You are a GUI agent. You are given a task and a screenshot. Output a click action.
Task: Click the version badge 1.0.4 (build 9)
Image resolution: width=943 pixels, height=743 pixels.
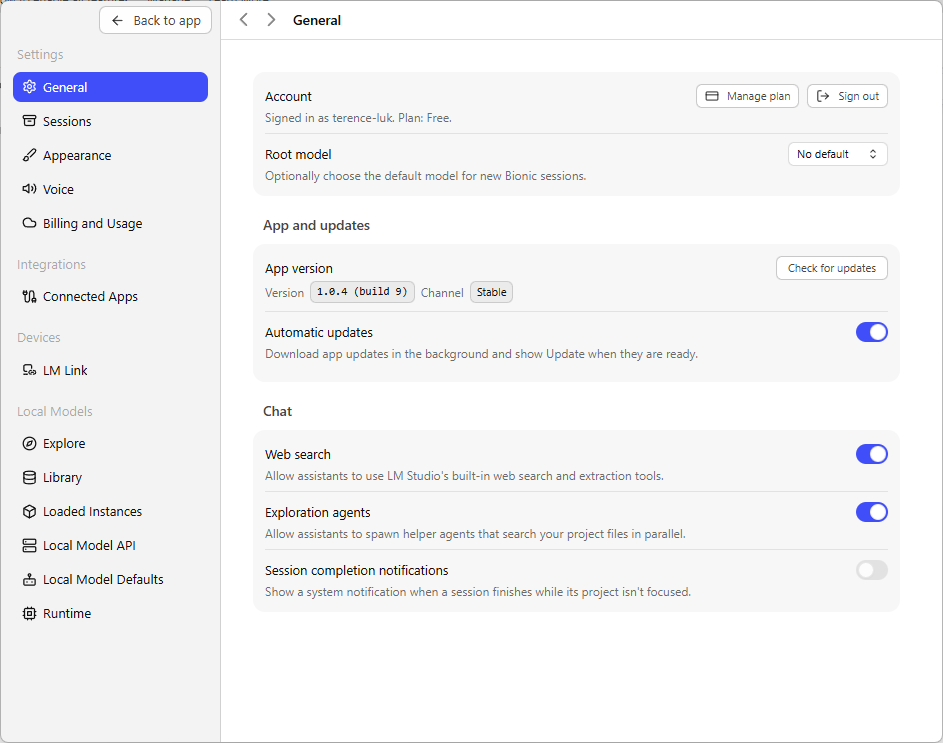(362, 292)
